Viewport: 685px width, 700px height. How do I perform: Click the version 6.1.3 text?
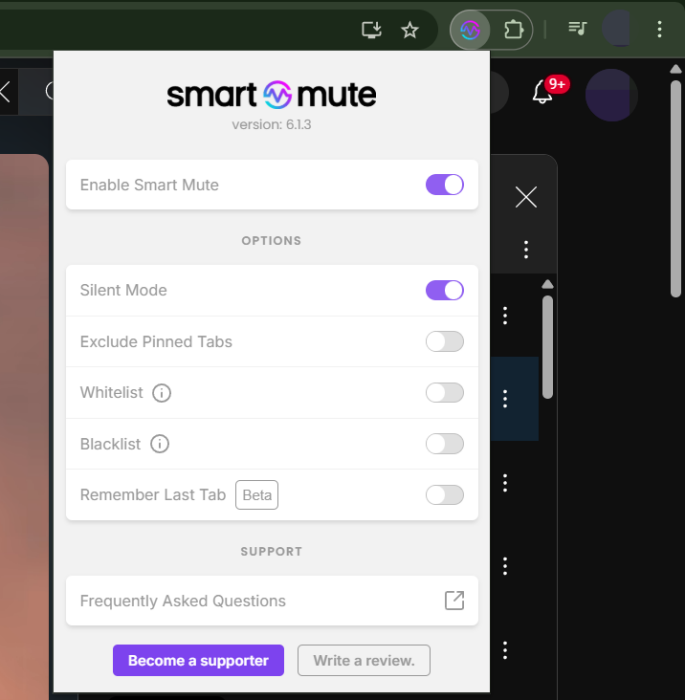click(x=271, y=125)
